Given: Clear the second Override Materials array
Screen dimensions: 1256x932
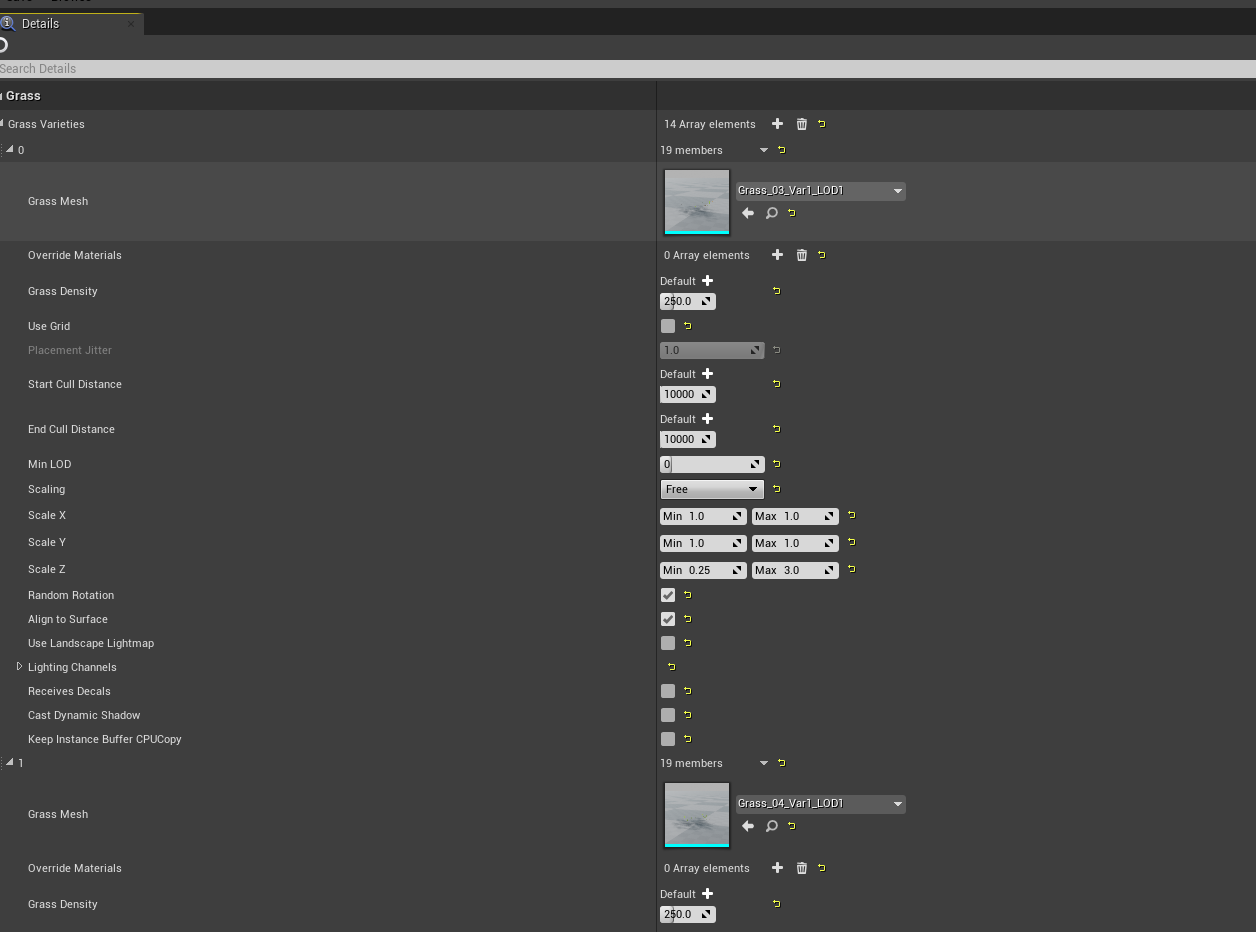Looking at the screenshot, I should point(801,868).
